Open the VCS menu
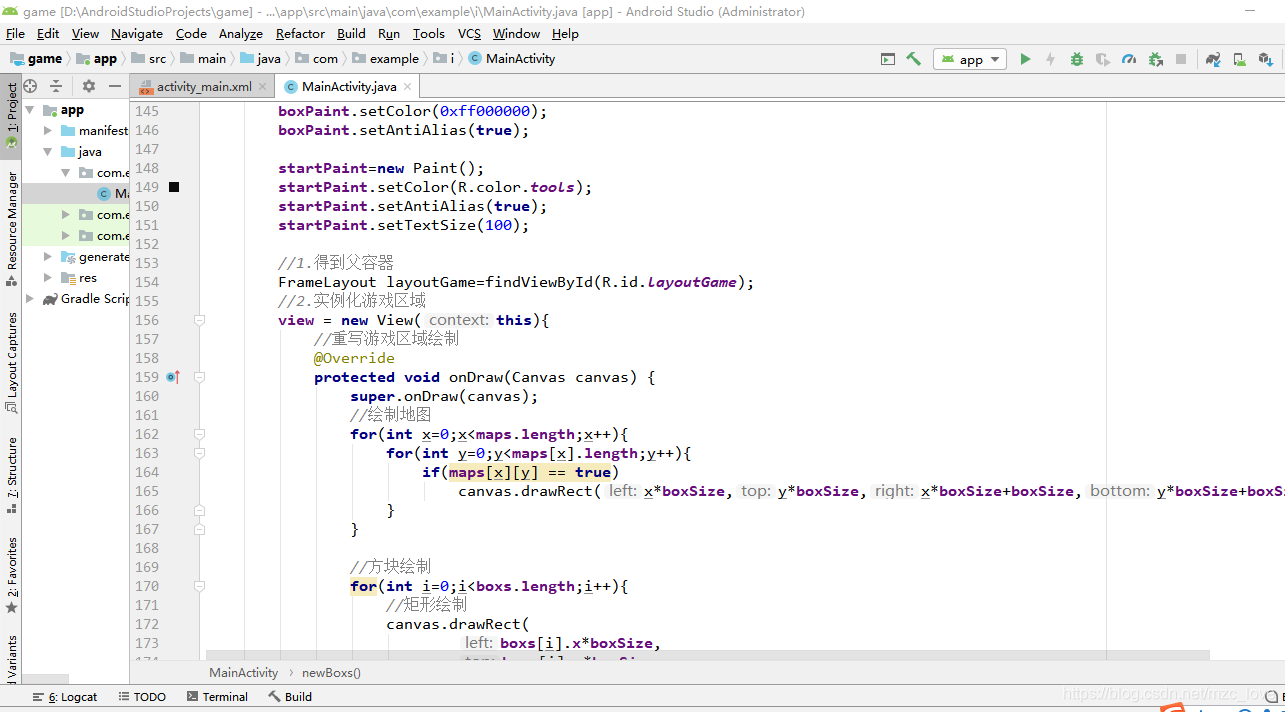1285x712 pixels. pos(469,33)
